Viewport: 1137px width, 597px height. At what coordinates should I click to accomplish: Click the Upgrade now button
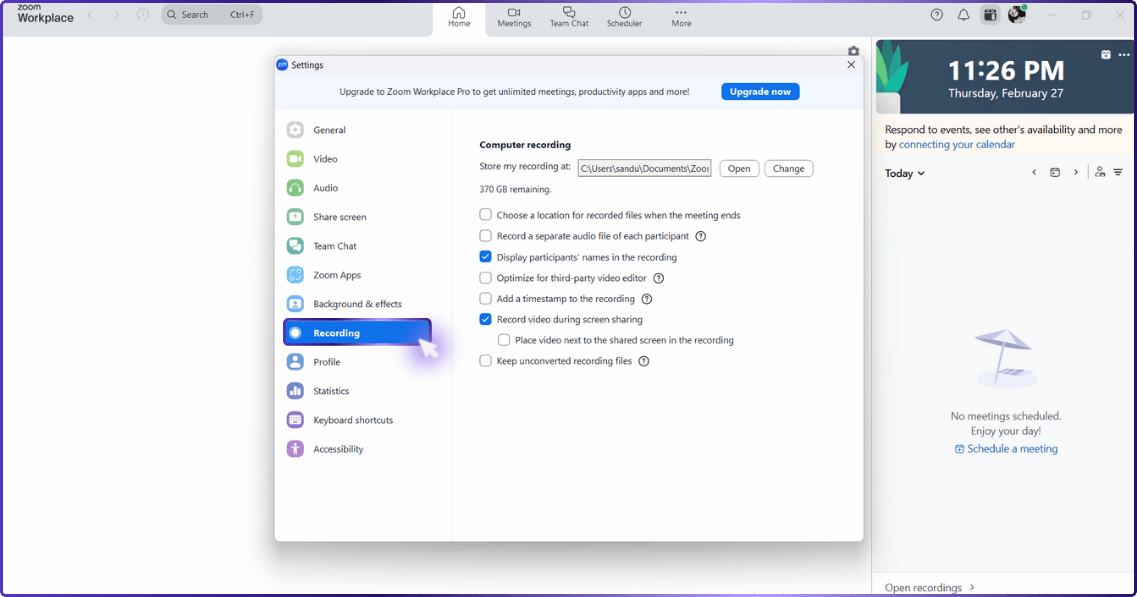[x=760, y=91]
